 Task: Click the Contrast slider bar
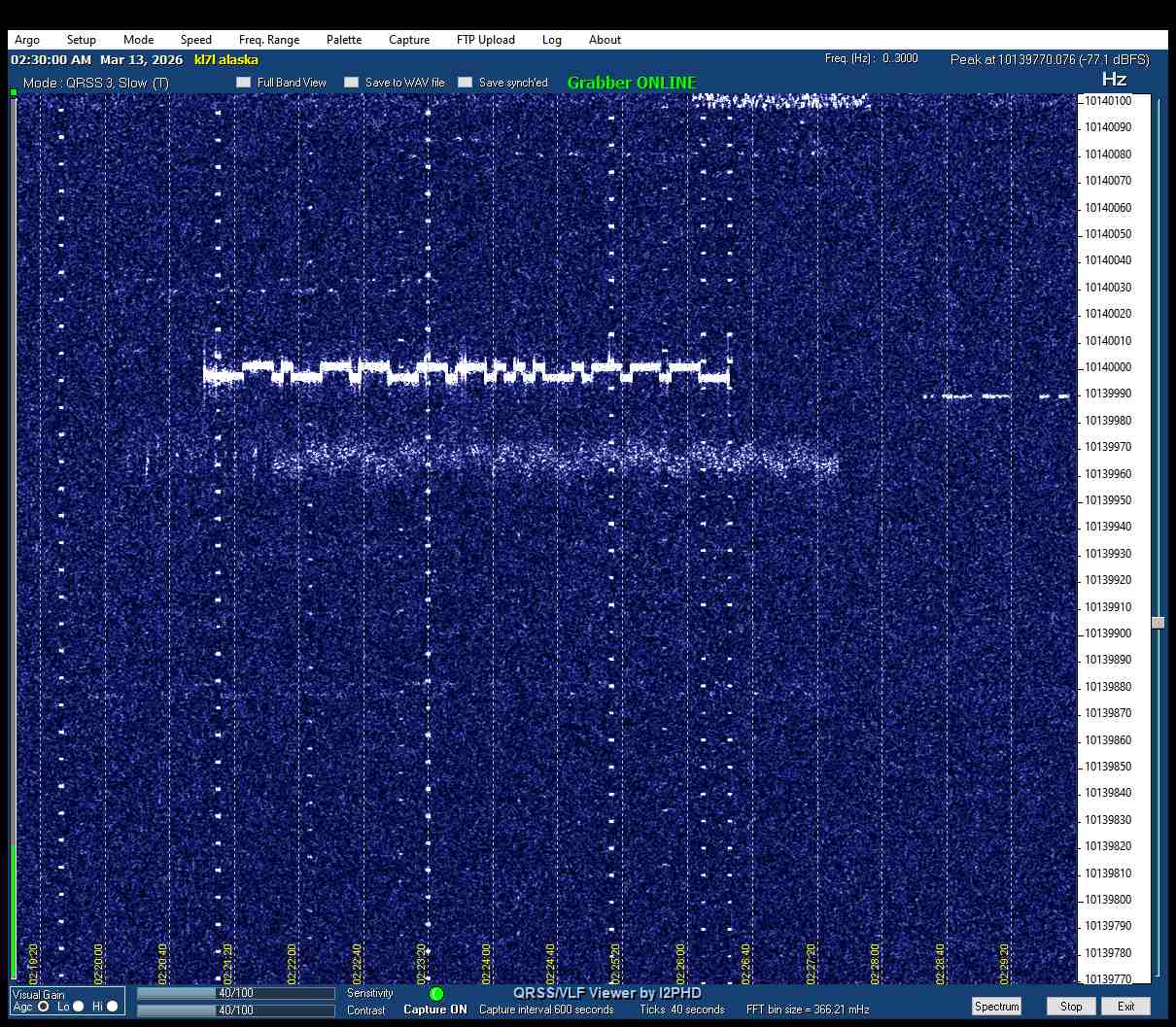click(x=235, y=1010)
